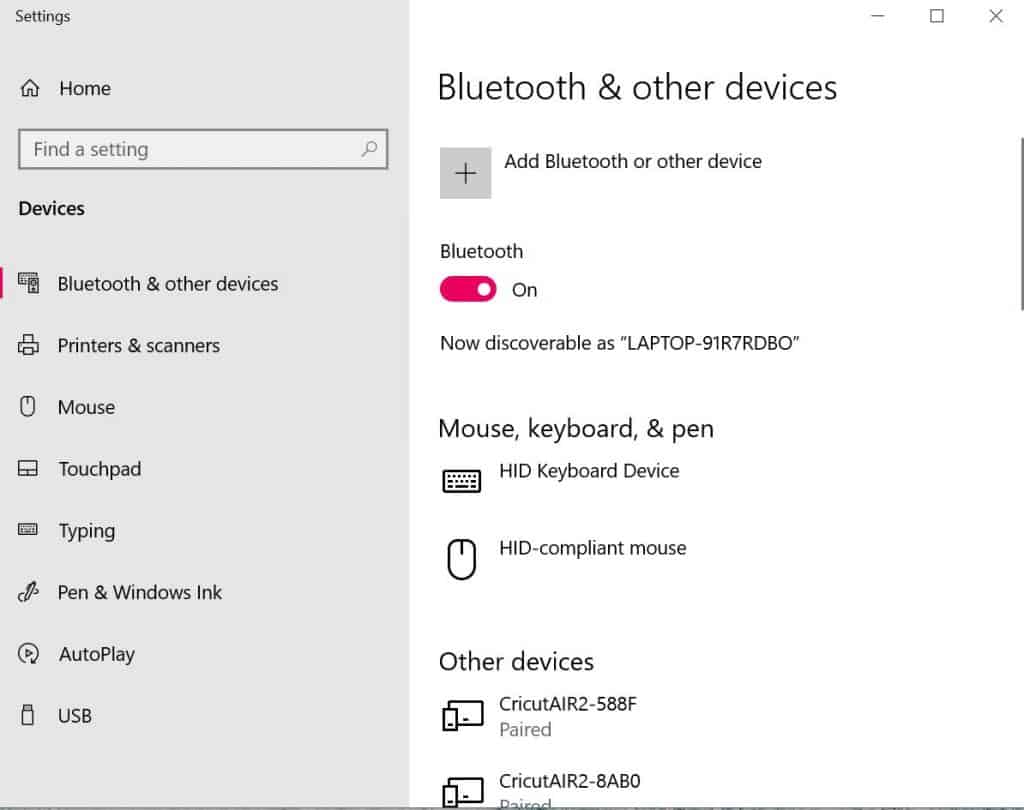Click the Find a setting search box
The width and height of the screenshot is (1024, 810).
point(190,149)
